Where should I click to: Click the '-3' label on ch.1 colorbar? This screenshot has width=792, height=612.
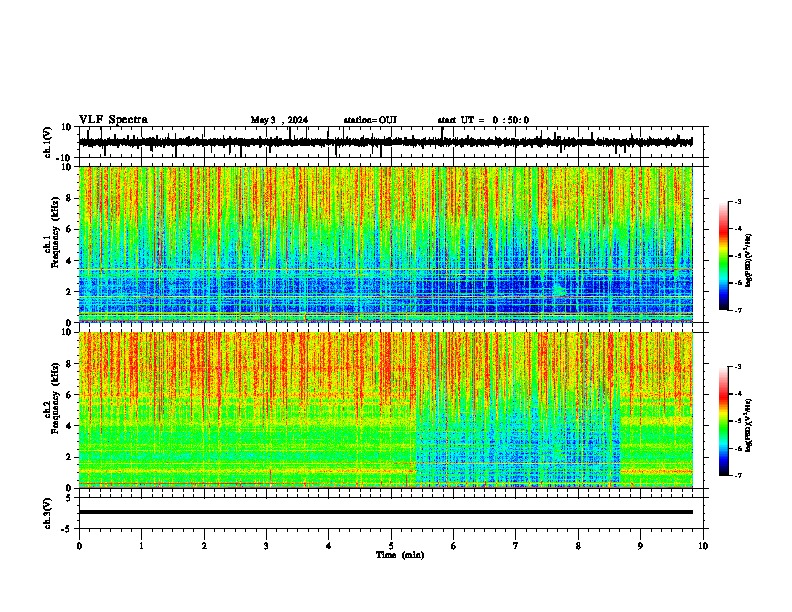click(x=737, y=201)
